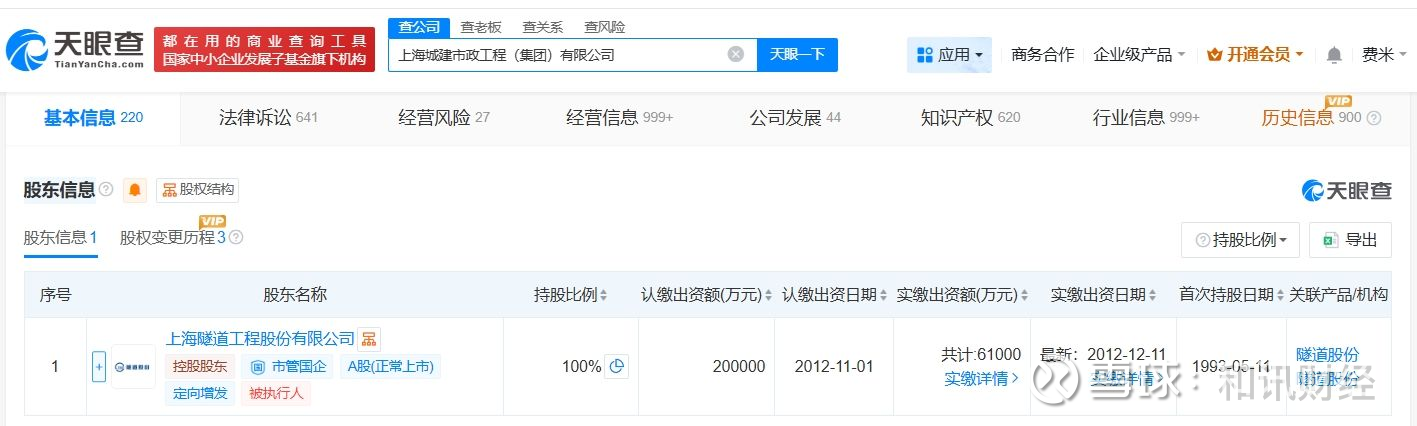Click the 共计:61000 paid-in amount
This screenshot has height=426, width=1417.
point(981,354)
